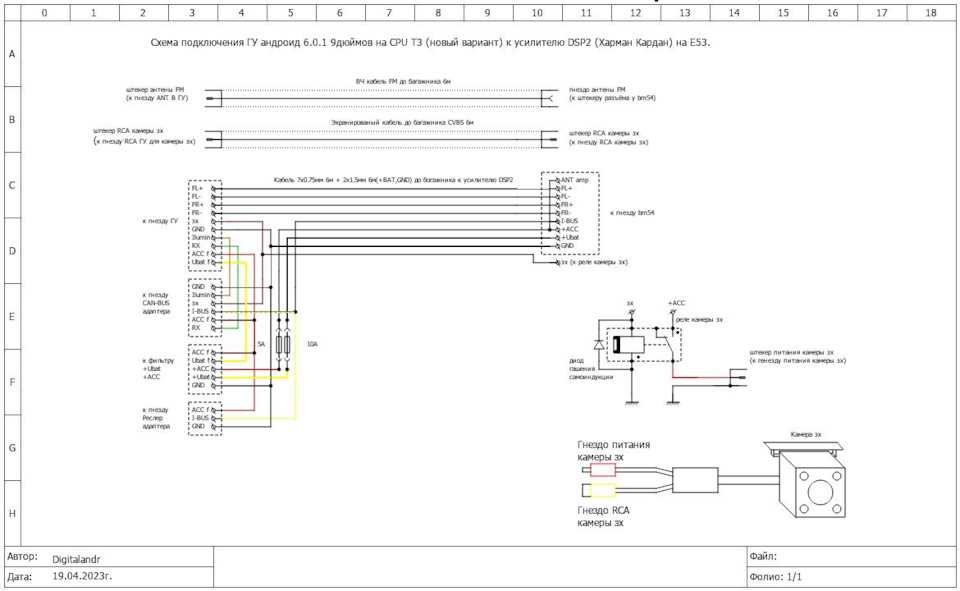
Task: Click row header F on the left edge
Action: (x=12, y=382)
